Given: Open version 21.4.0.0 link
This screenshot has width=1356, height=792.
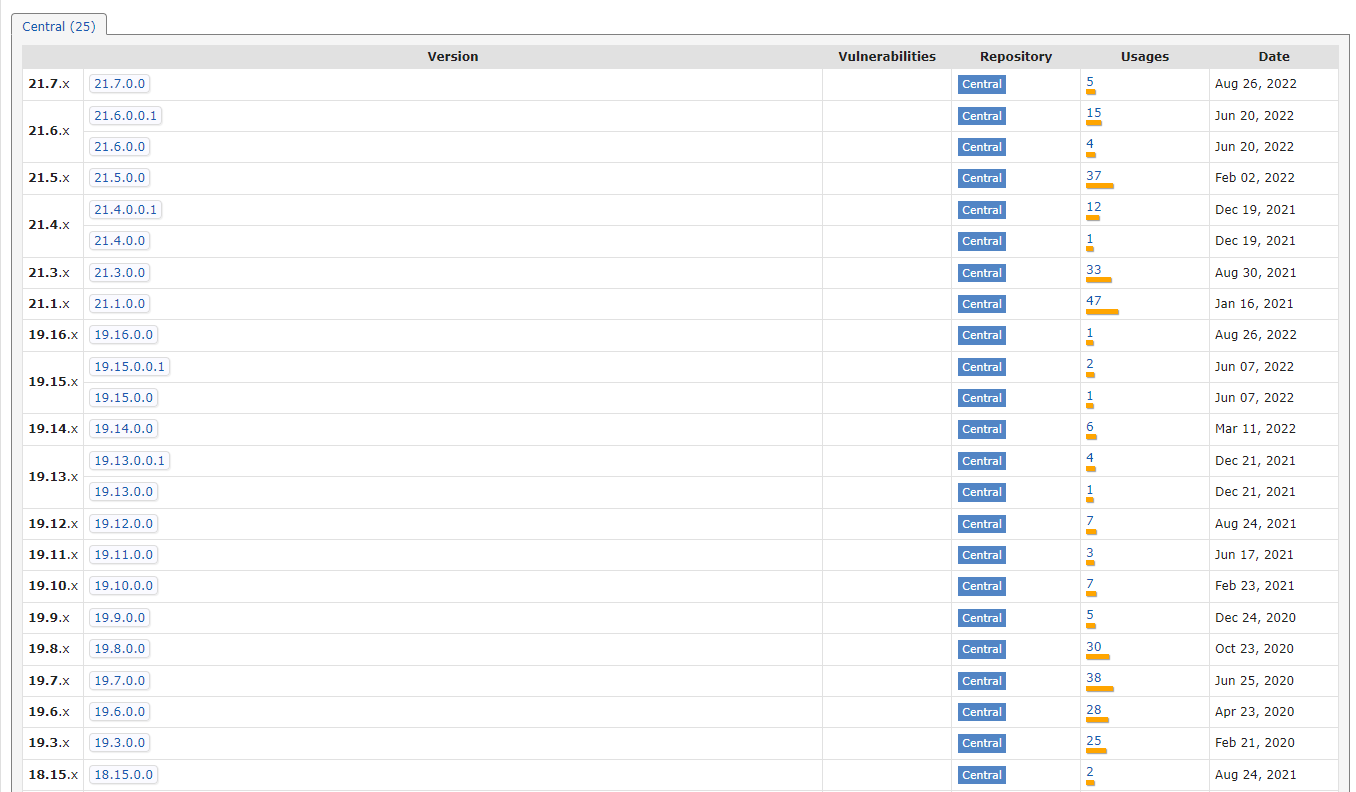Looking at the screenshot, I should click(120, 241).
